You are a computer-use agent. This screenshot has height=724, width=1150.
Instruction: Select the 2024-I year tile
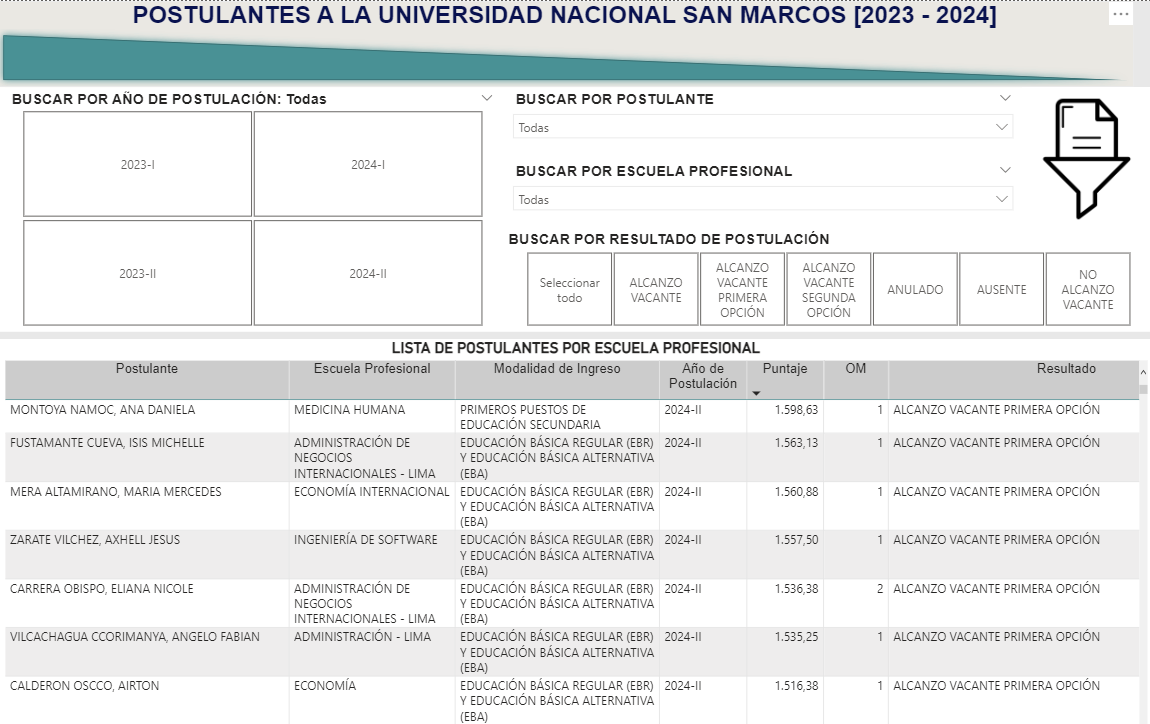368,164
